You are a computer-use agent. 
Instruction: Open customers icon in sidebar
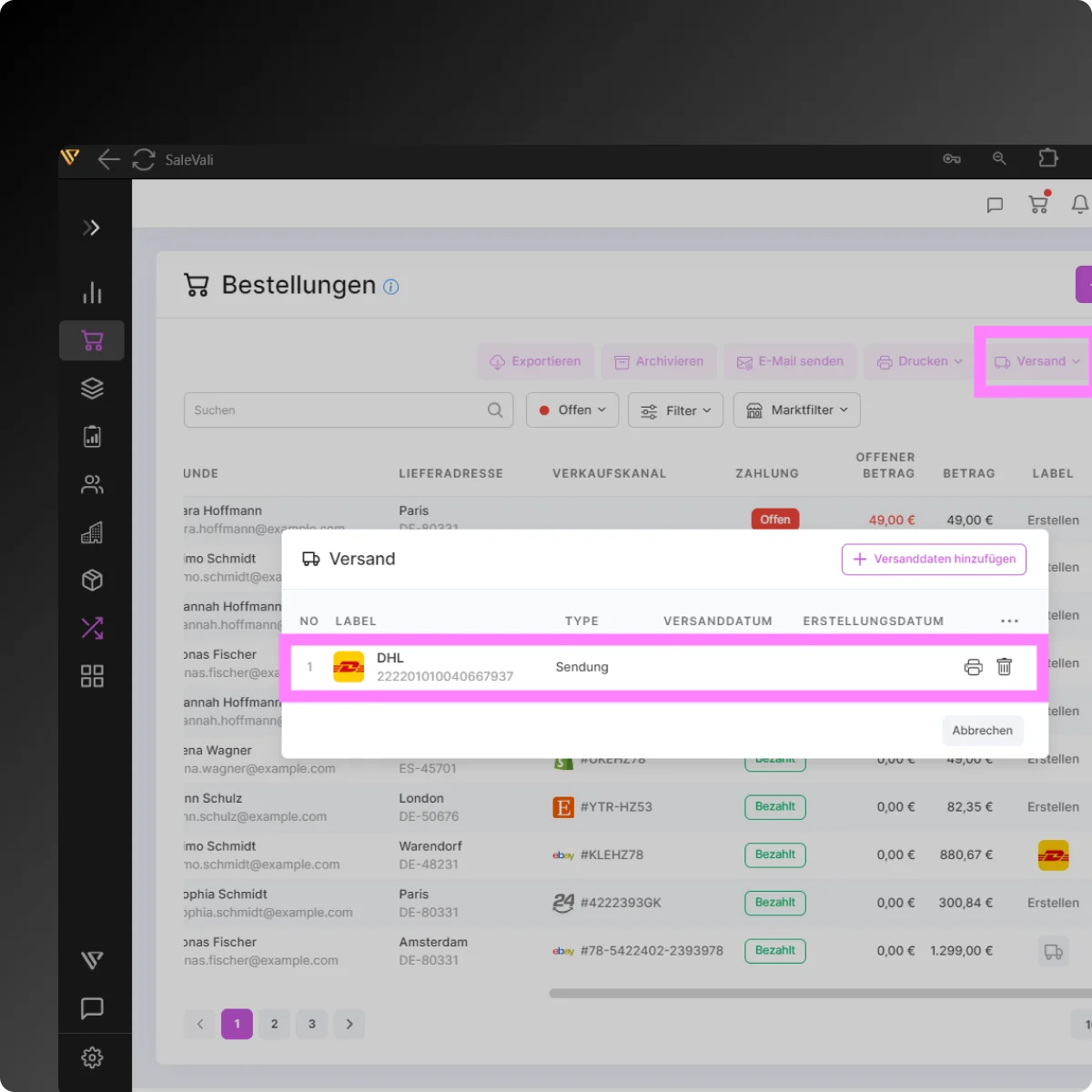pyautogui.click(x=92, y=484)
